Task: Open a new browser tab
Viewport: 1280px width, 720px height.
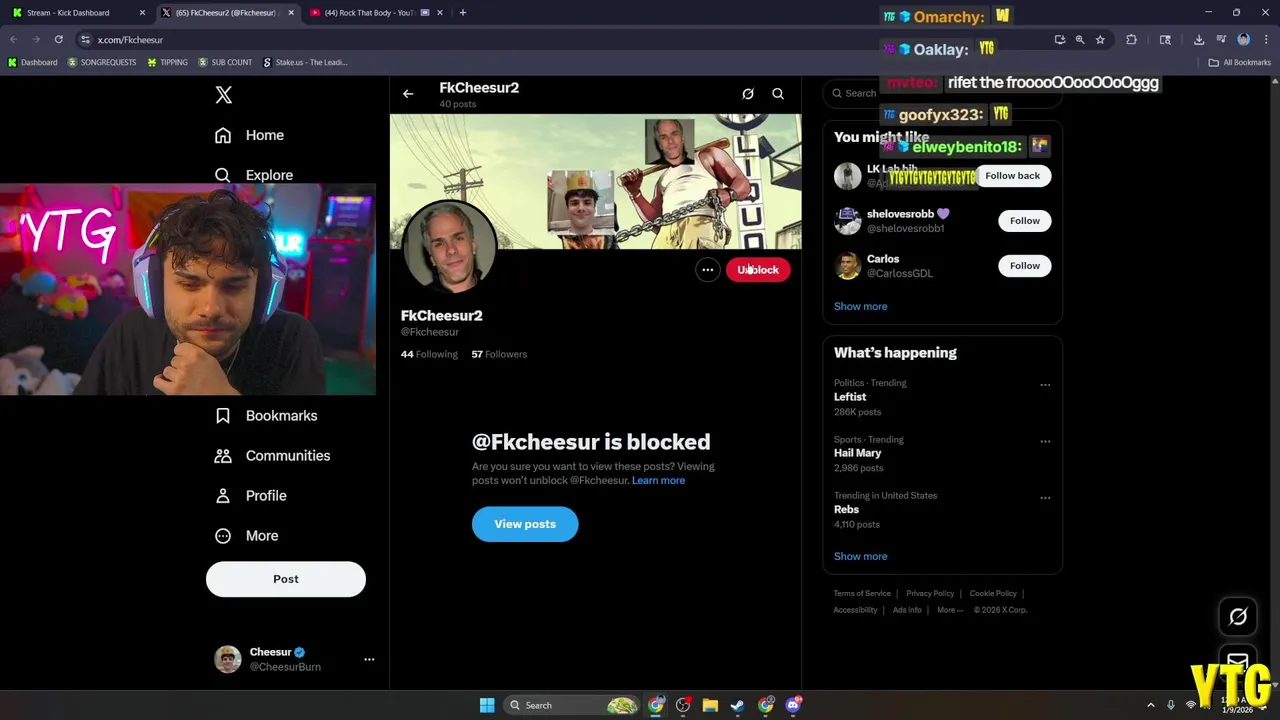Action: (x=462, y=13)
